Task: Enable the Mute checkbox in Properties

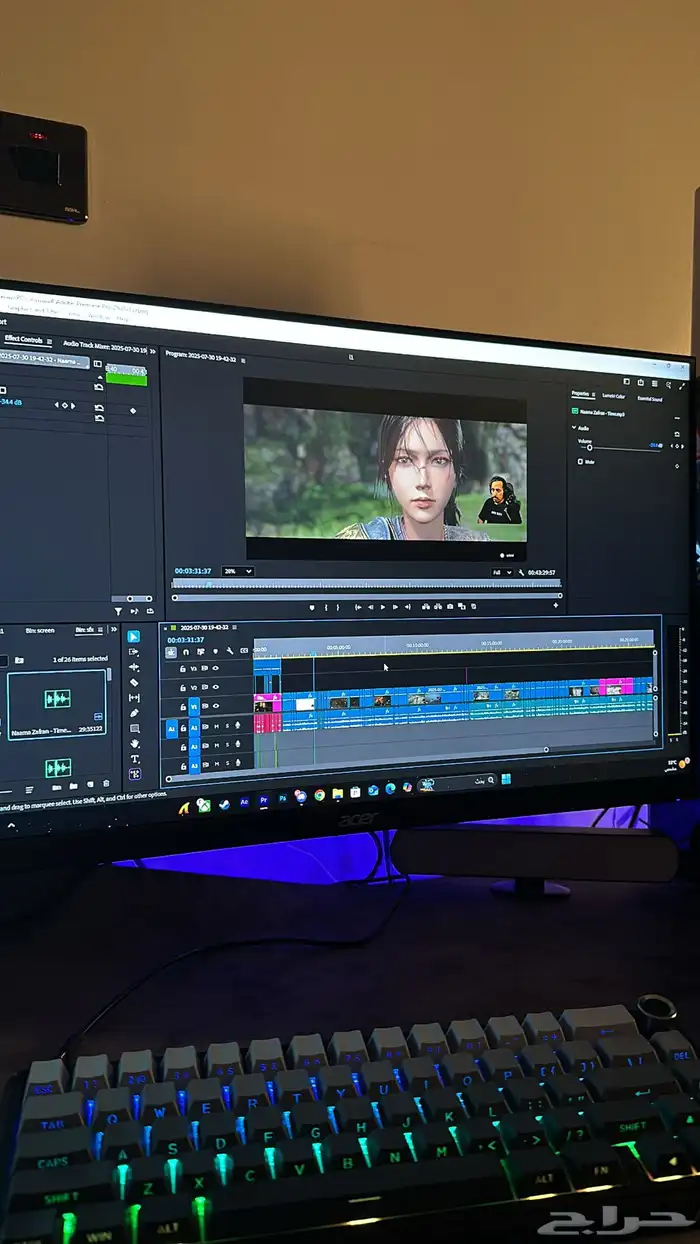Action: click(580, 462)
